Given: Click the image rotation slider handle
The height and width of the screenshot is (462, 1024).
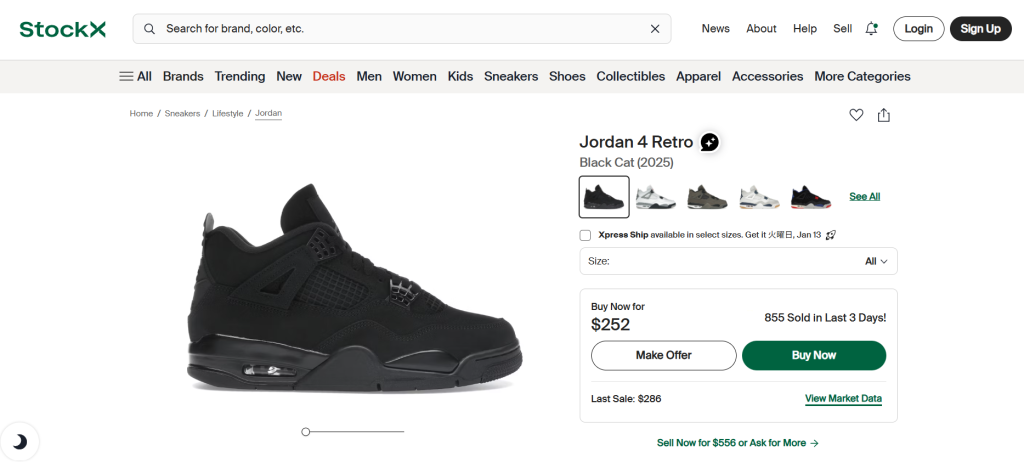Looking at the screenshot, I should click(x=306, y=432).
